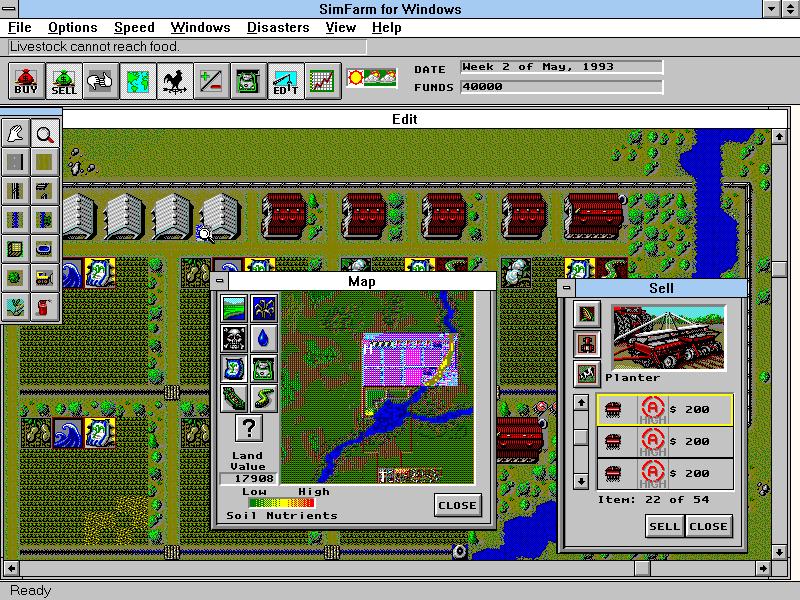Select the paved road tool in palette

[16, 163]
